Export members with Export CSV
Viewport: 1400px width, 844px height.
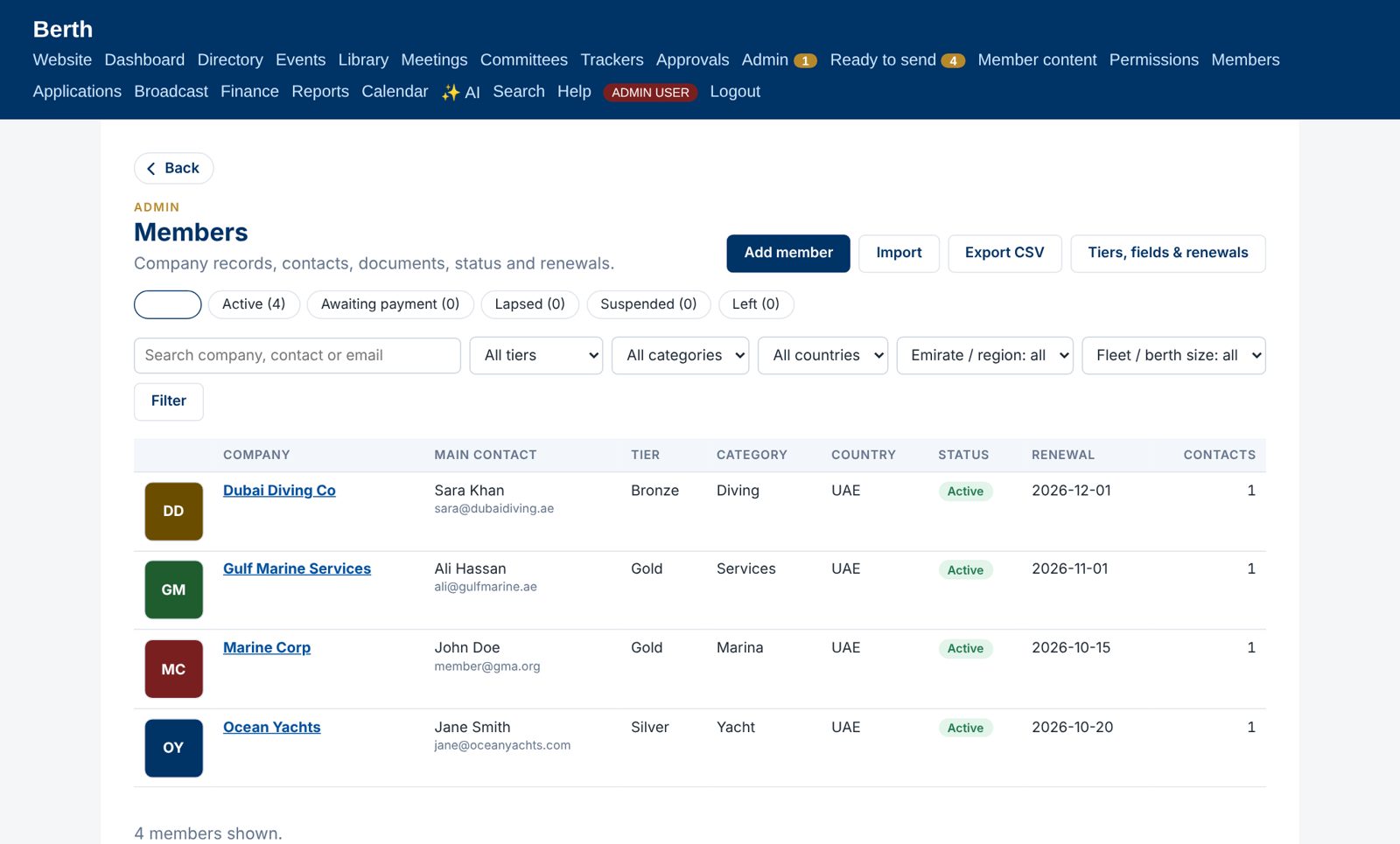click(x=1004, y=253)
